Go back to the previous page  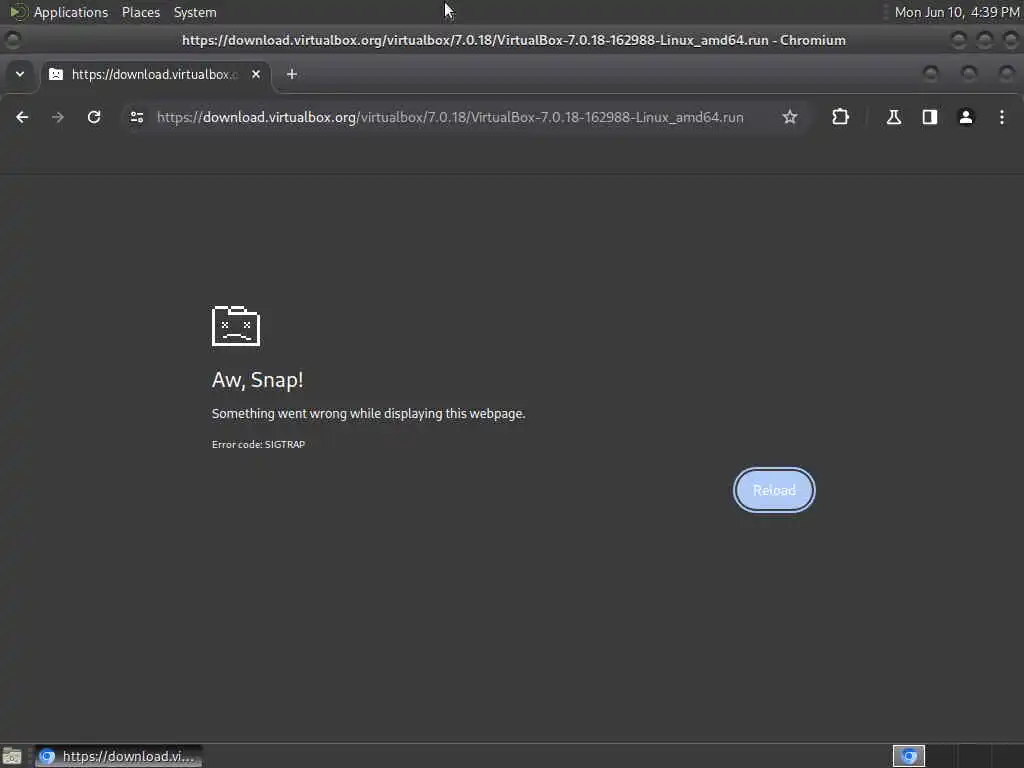pyautogui.click(x=22, y=117)
